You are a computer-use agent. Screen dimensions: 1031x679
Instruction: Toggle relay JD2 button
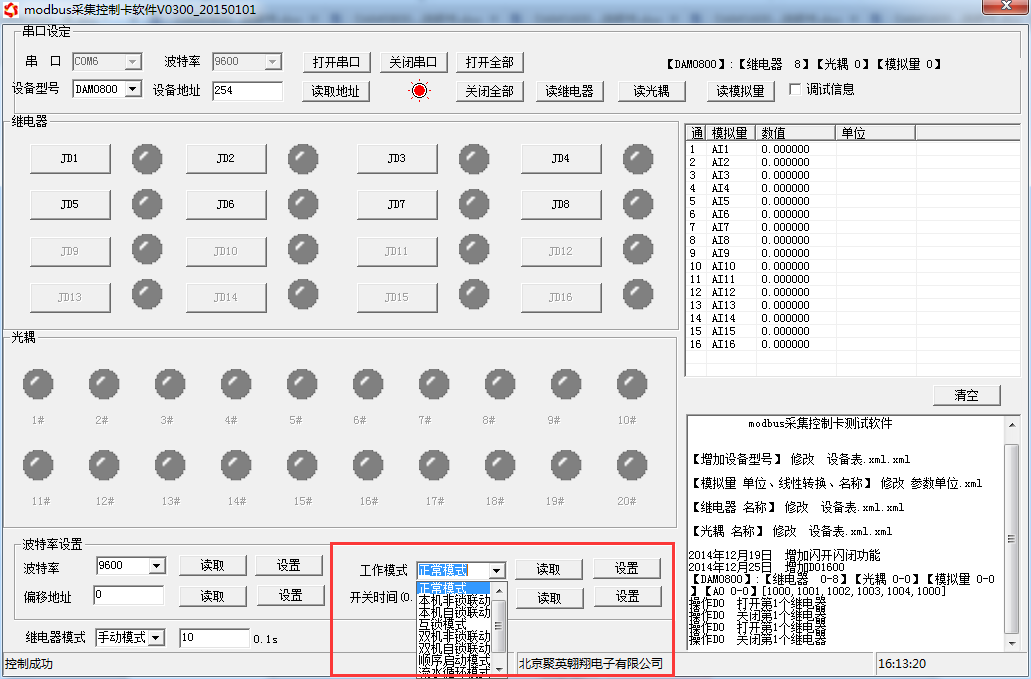226,158
